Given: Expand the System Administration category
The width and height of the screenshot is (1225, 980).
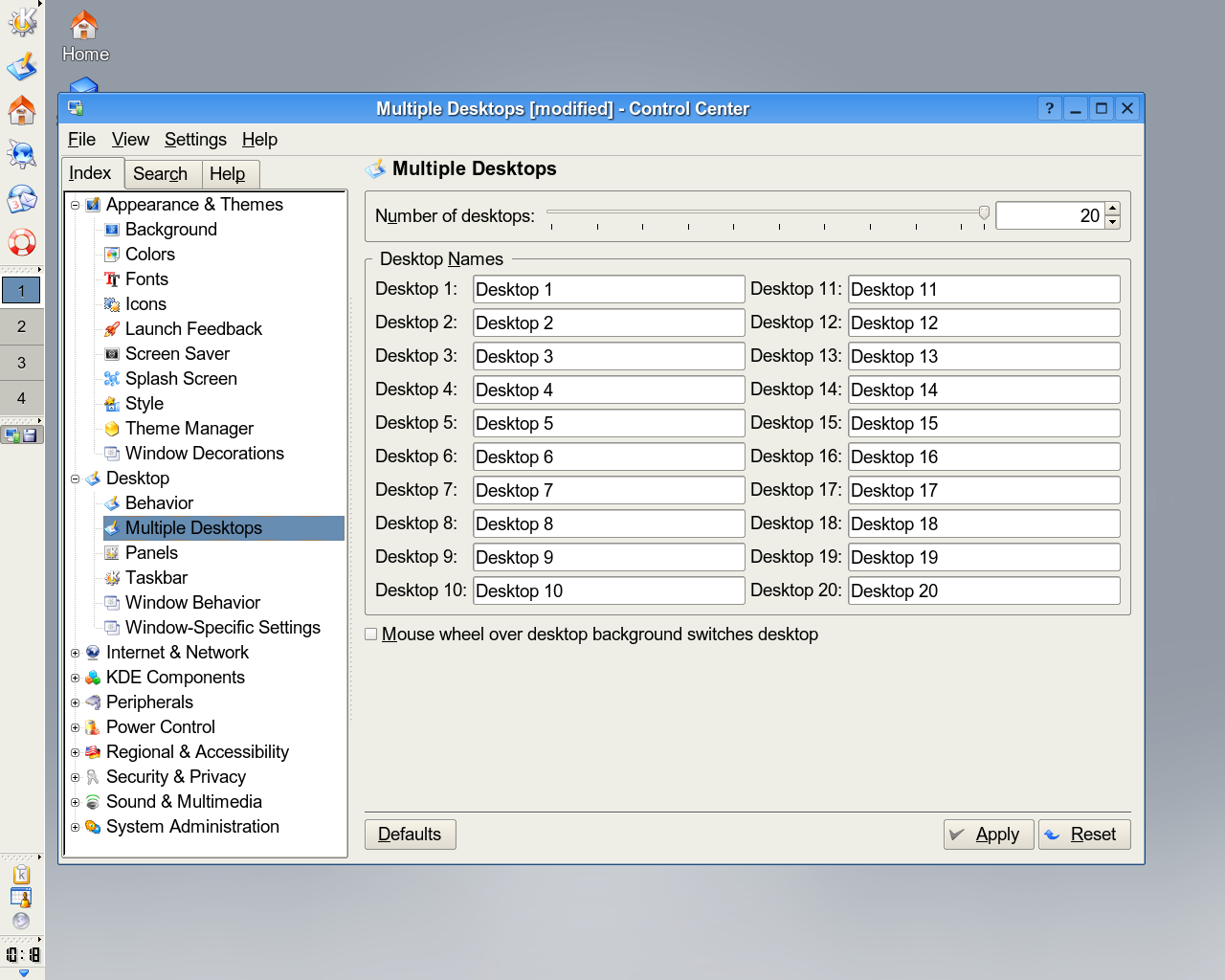Looking at the screenshot, I should click(75, 827).
